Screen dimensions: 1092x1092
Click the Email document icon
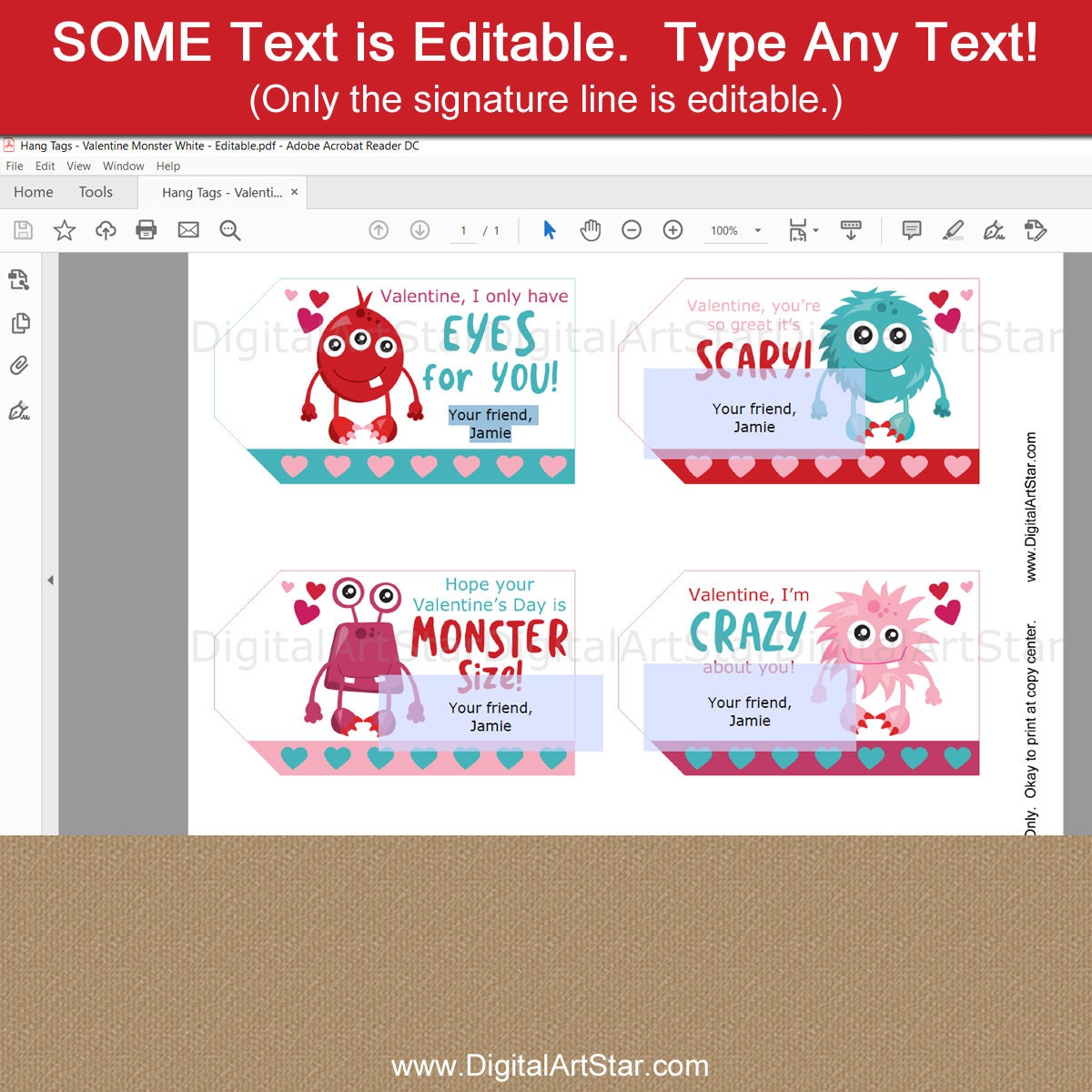tap(187, 230)
